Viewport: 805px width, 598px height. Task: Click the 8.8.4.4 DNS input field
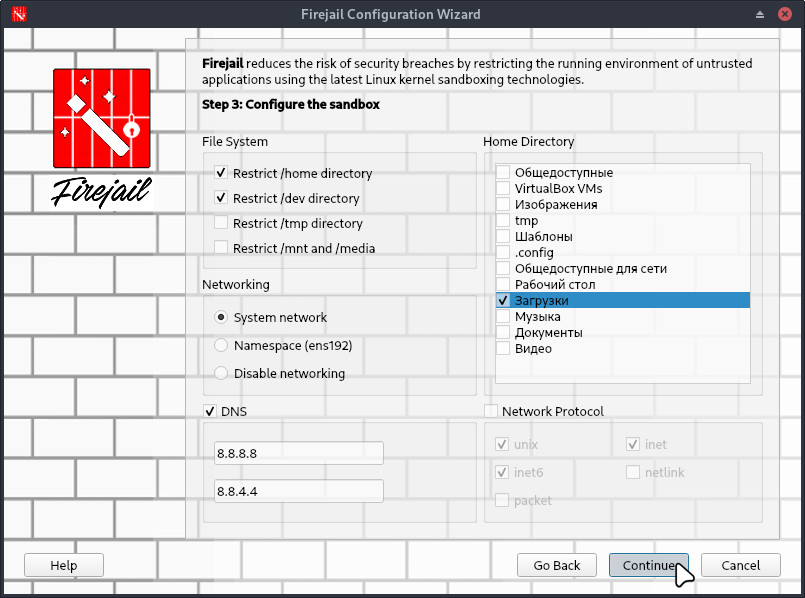[x=299, y=491]
